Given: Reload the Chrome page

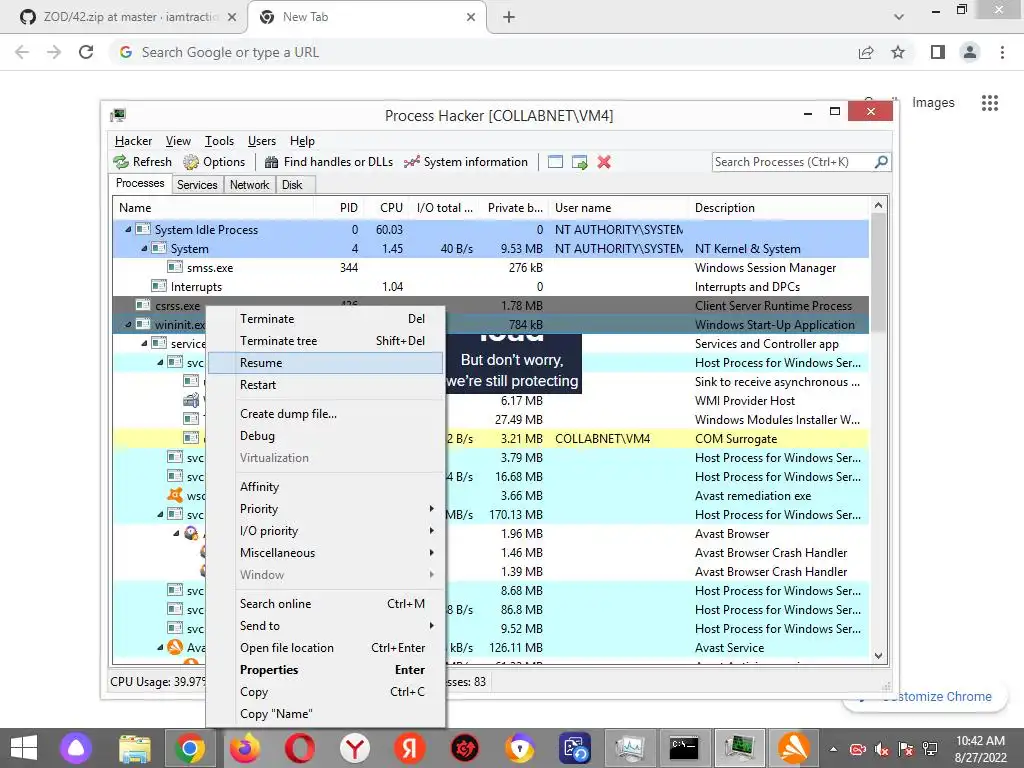Looking at the screenshot, I should 86,52.
